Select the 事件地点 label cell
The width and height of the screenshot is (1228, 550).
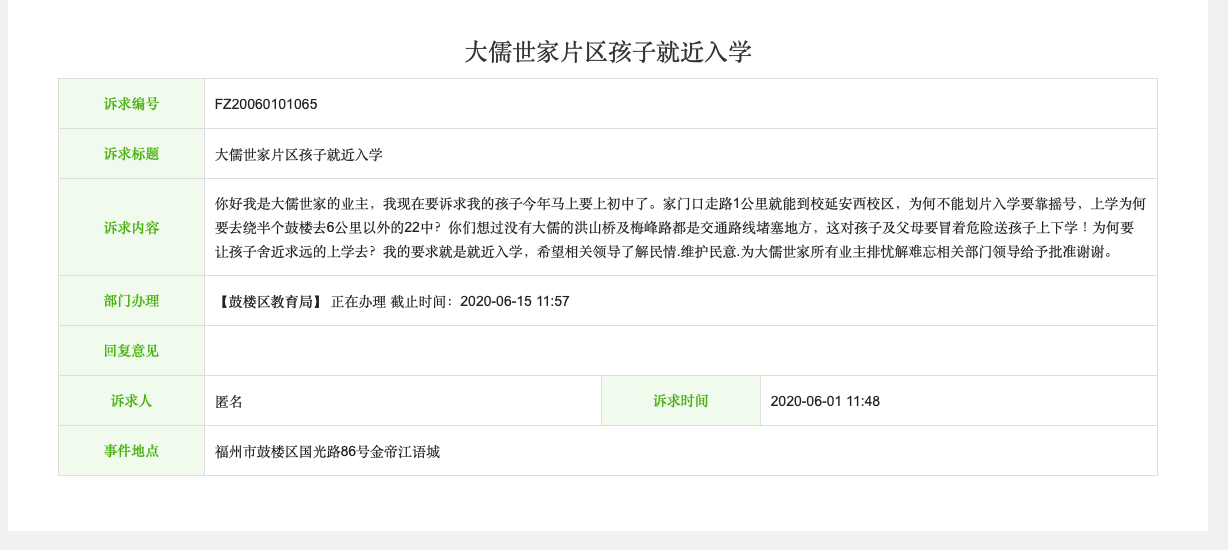131,451
